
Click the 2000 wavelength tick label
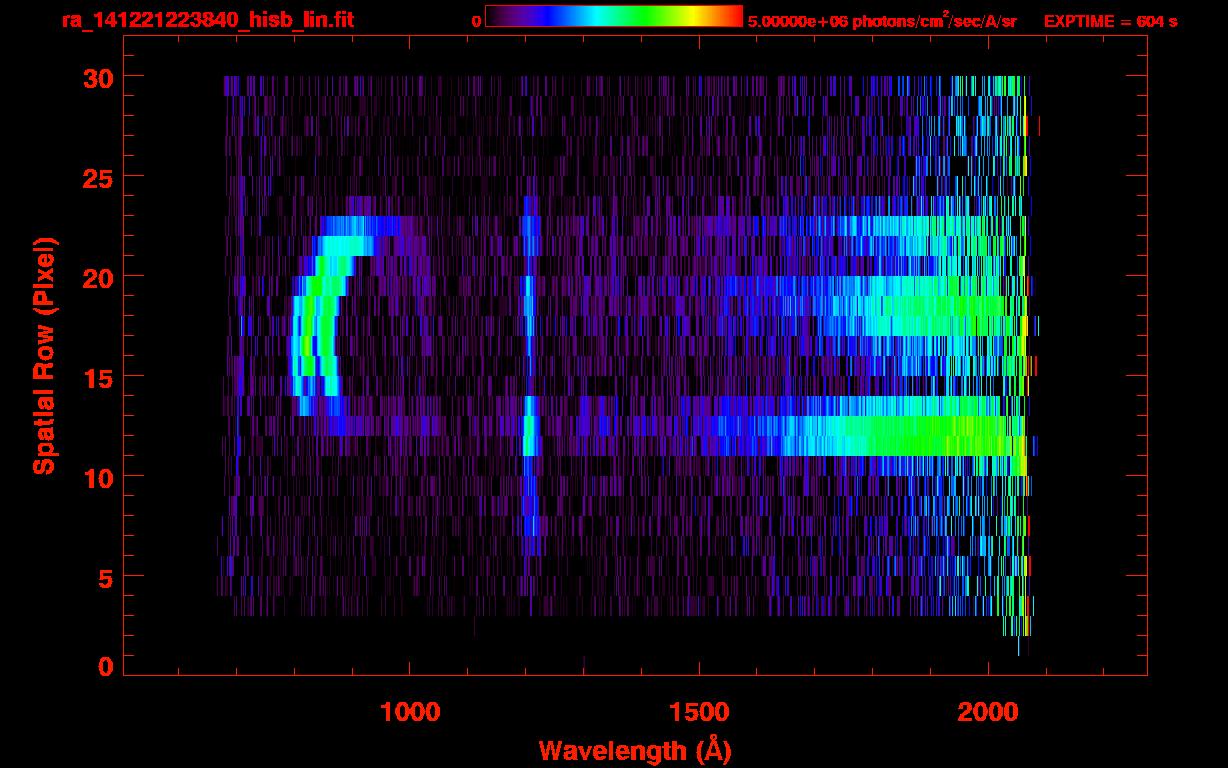click(987, 712)
